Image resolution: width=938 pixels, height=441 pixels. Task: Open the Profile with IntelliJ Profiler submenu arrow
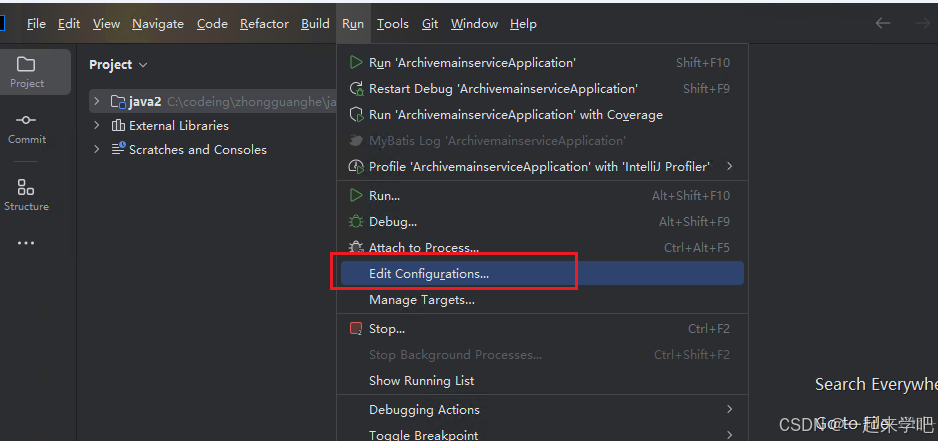(729, 166)
